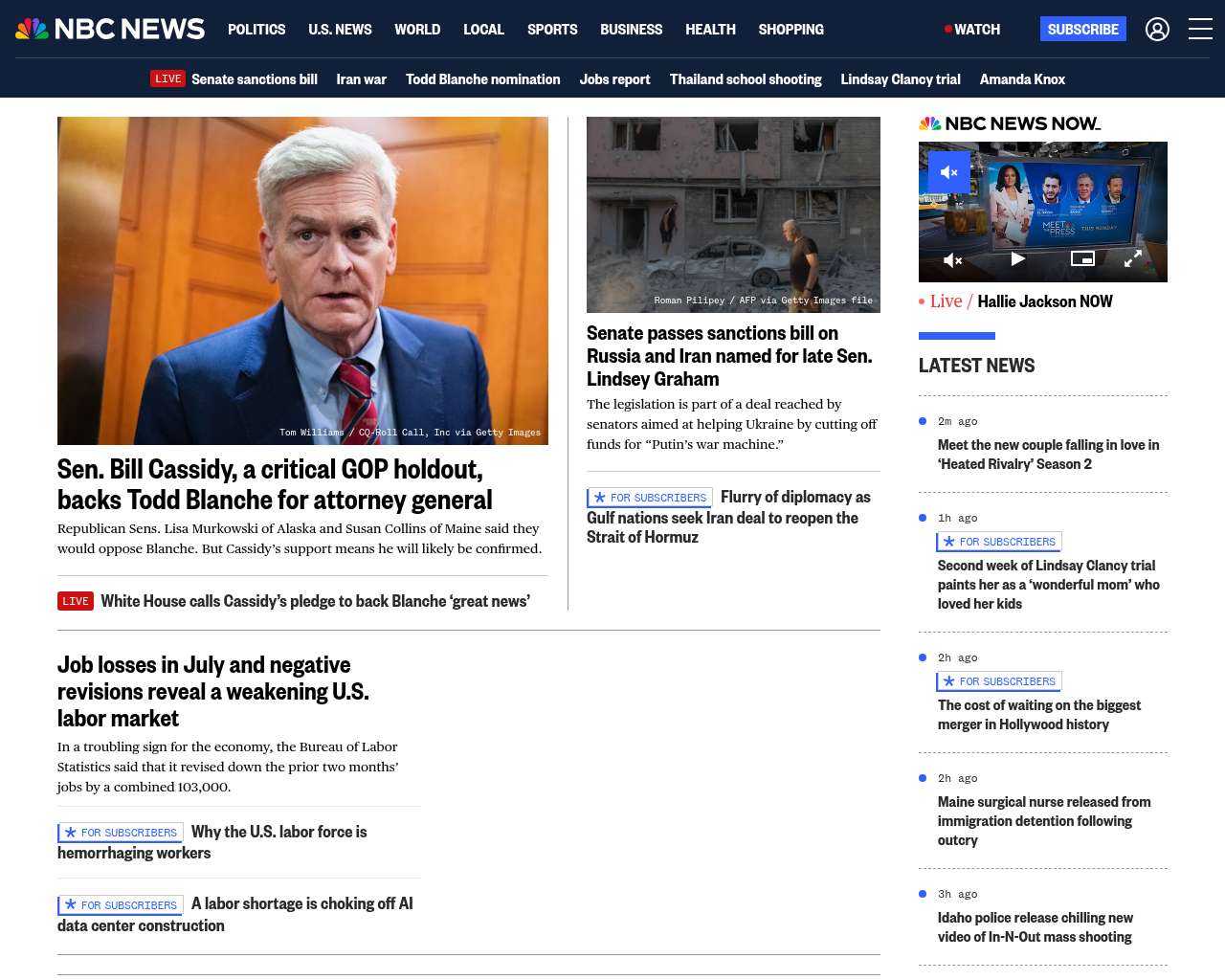This screenshot has height=980, width=1225.
Task: Open the Hollywood merger cost story
Action: coord(1039,715)
